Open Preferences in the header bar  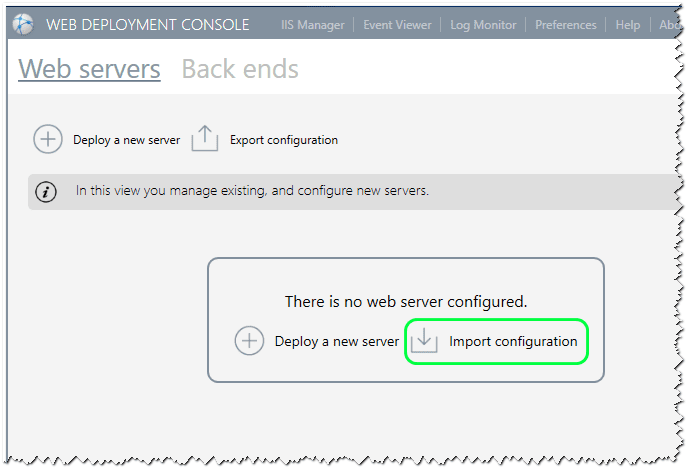click(565, 25)
